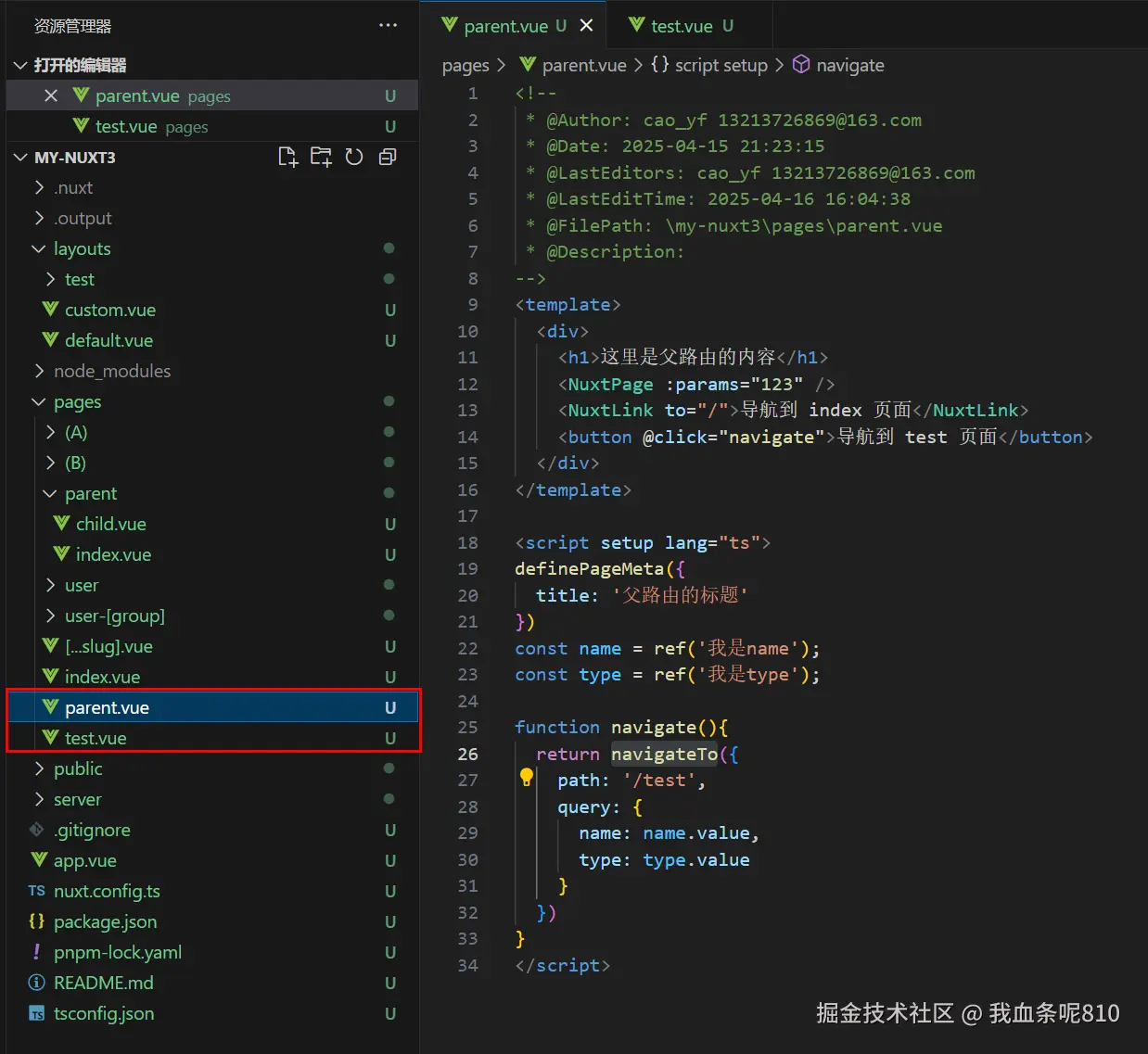Click Vue icon of [...slug].vue
This screenshot has width=1148, height=1054.
(x=51, y=645)
